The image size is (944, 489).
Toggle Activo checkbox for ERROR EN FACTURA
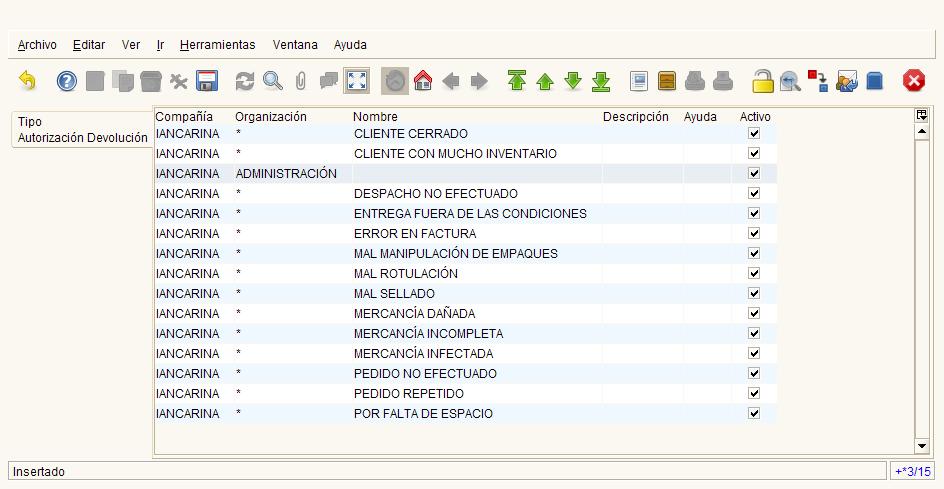tap(754, 233)
